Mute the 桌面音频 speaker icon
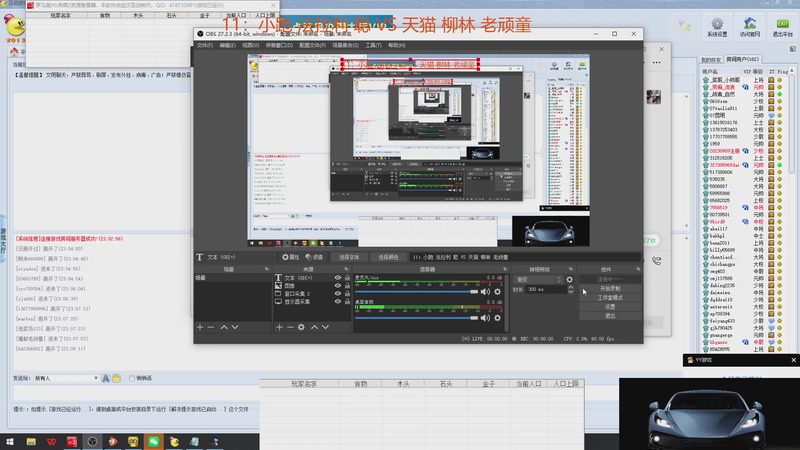This screenshot has height=450, width=800. (485, 317)
